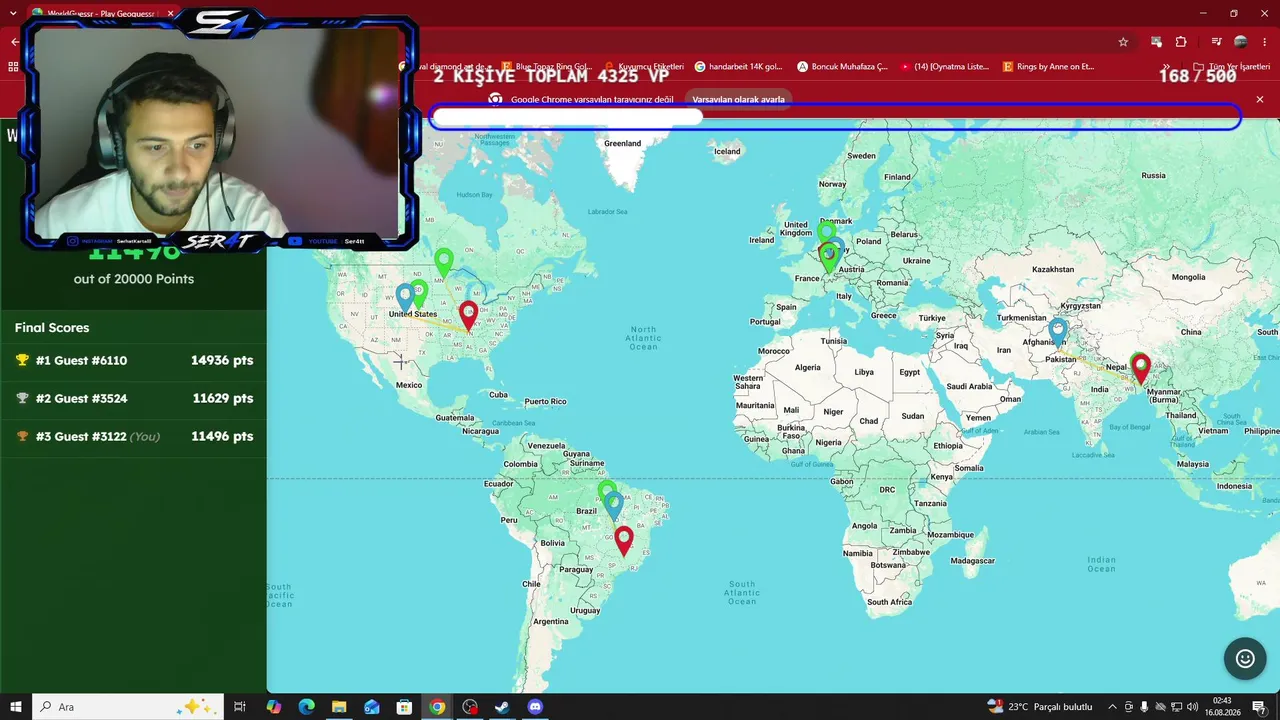The image size is (1280, 720).
Task: Click the Windows Start button
Action: pos(16,707)
